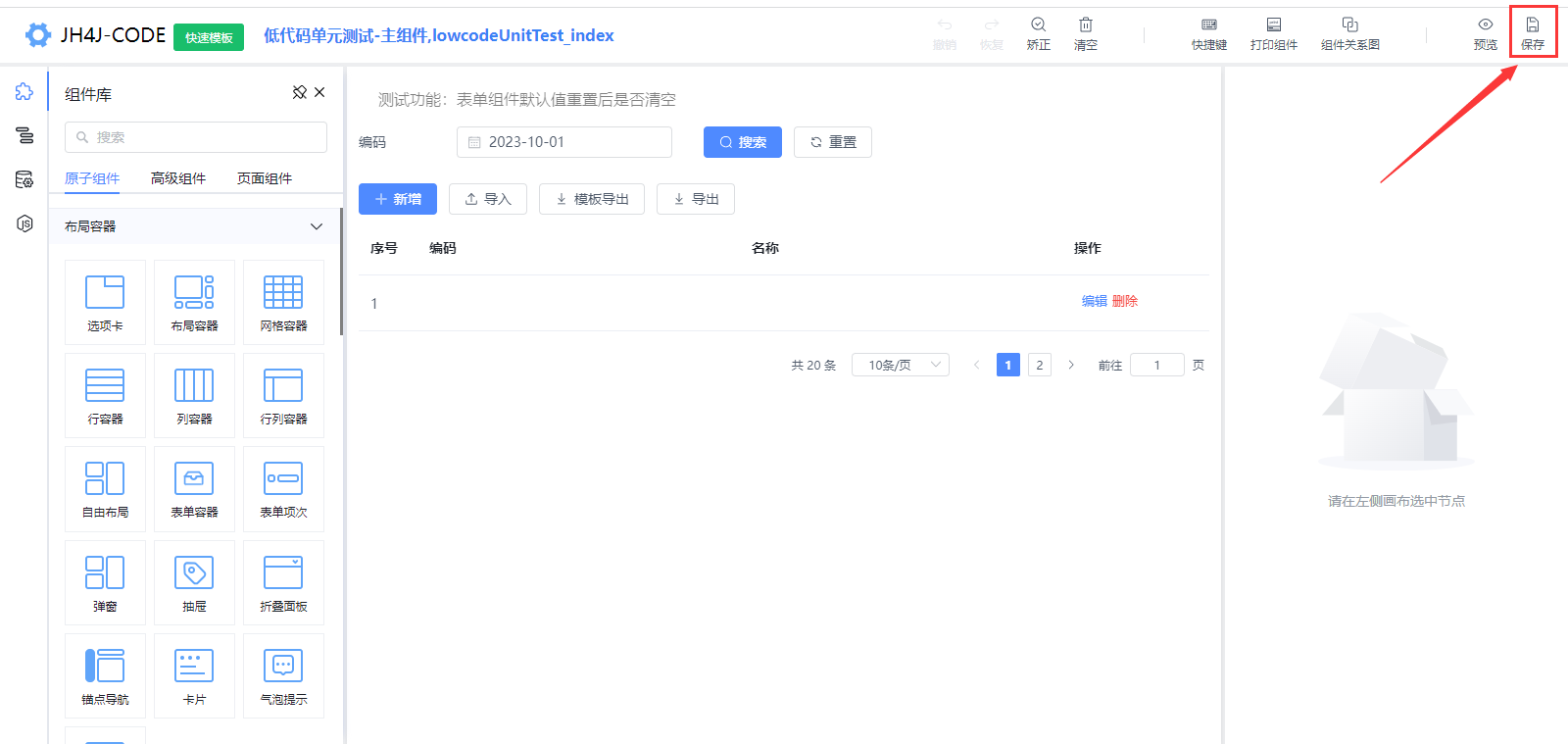This screenshot has height=744, width=1568.
Task: Switch to the 原子组件 tab
Action: [92, 178]
